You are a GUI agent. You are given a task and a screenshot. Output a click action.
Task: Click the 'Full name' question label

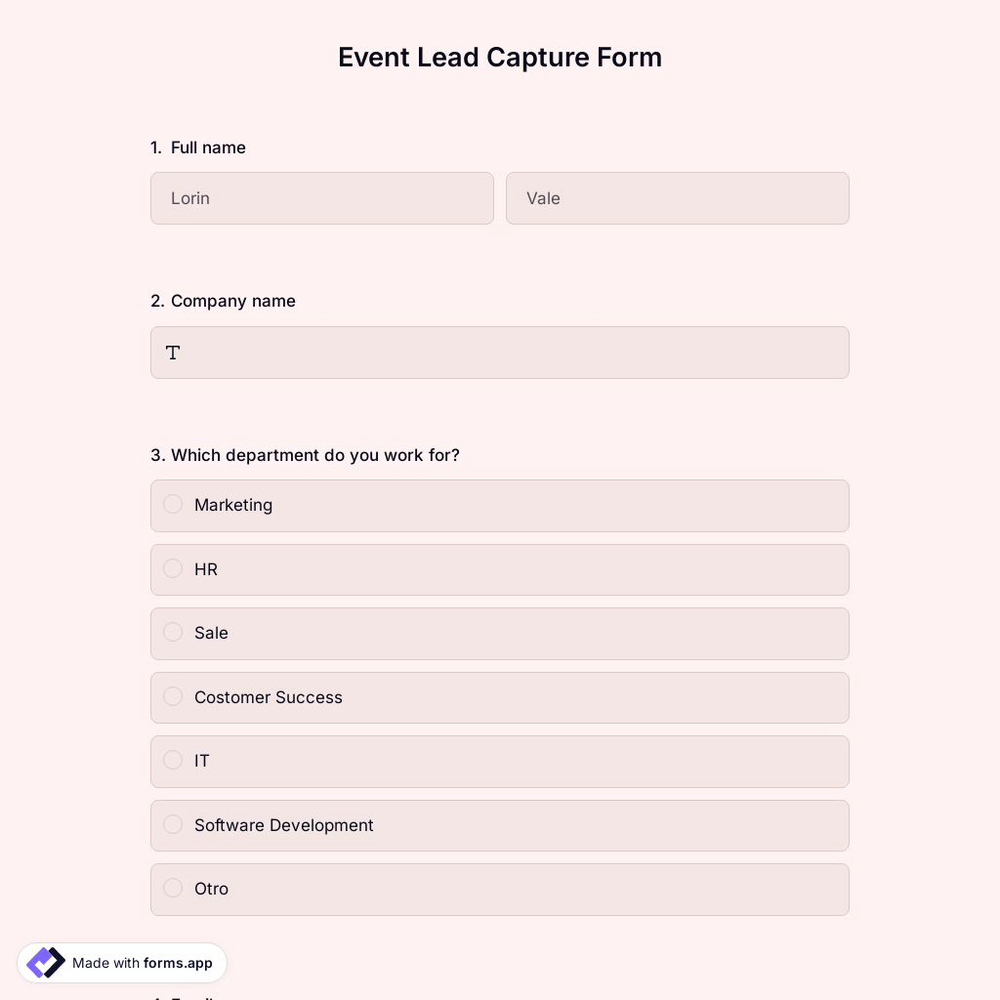click(x=207, y=147)
